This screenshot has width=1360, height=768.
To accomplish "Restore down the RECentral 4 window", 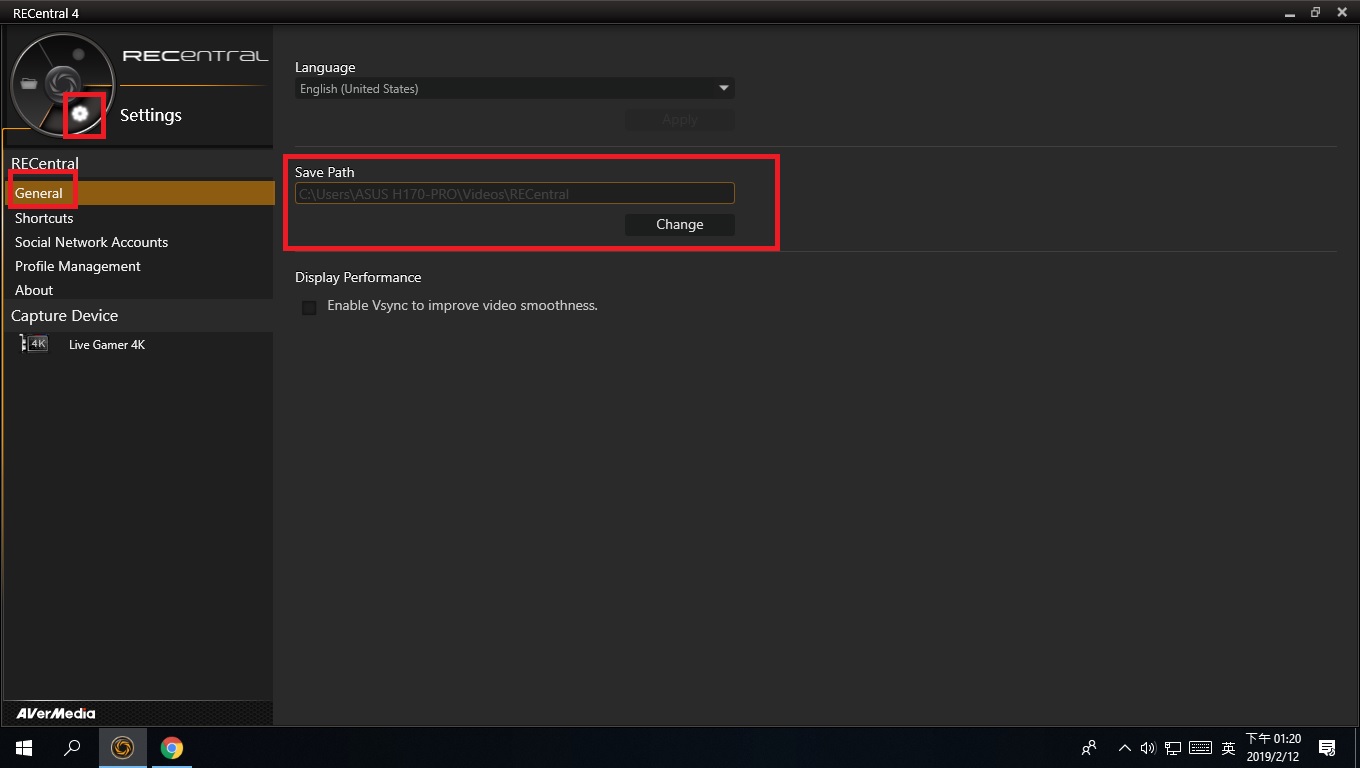I will tap(1316, 13).
